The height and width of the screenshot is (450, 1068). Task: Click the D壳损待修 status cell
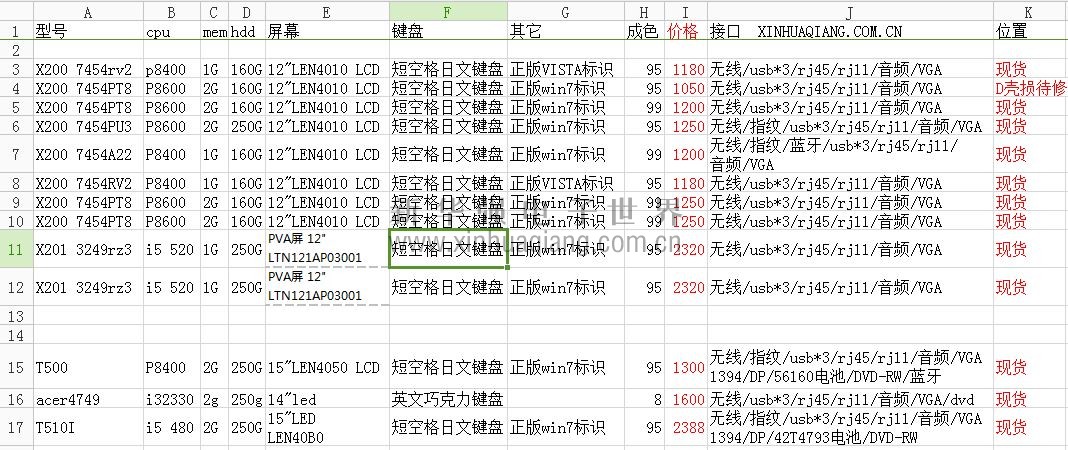[1030, 88]
